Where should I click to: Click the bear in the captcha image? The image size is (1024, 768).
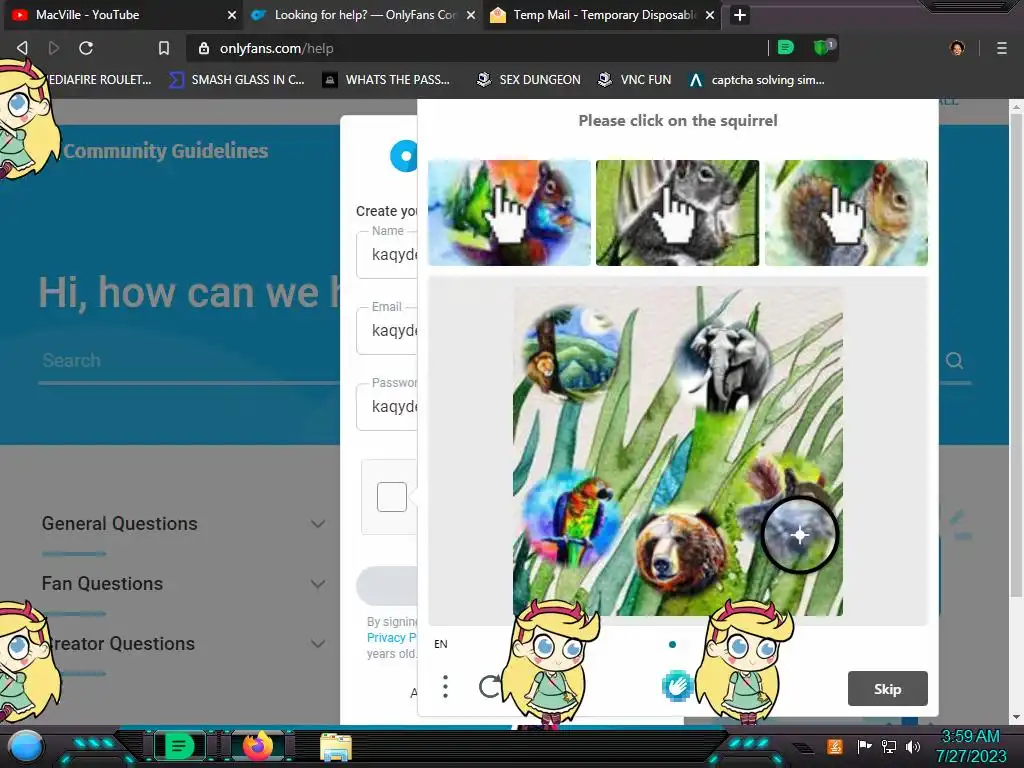[682, 552]
